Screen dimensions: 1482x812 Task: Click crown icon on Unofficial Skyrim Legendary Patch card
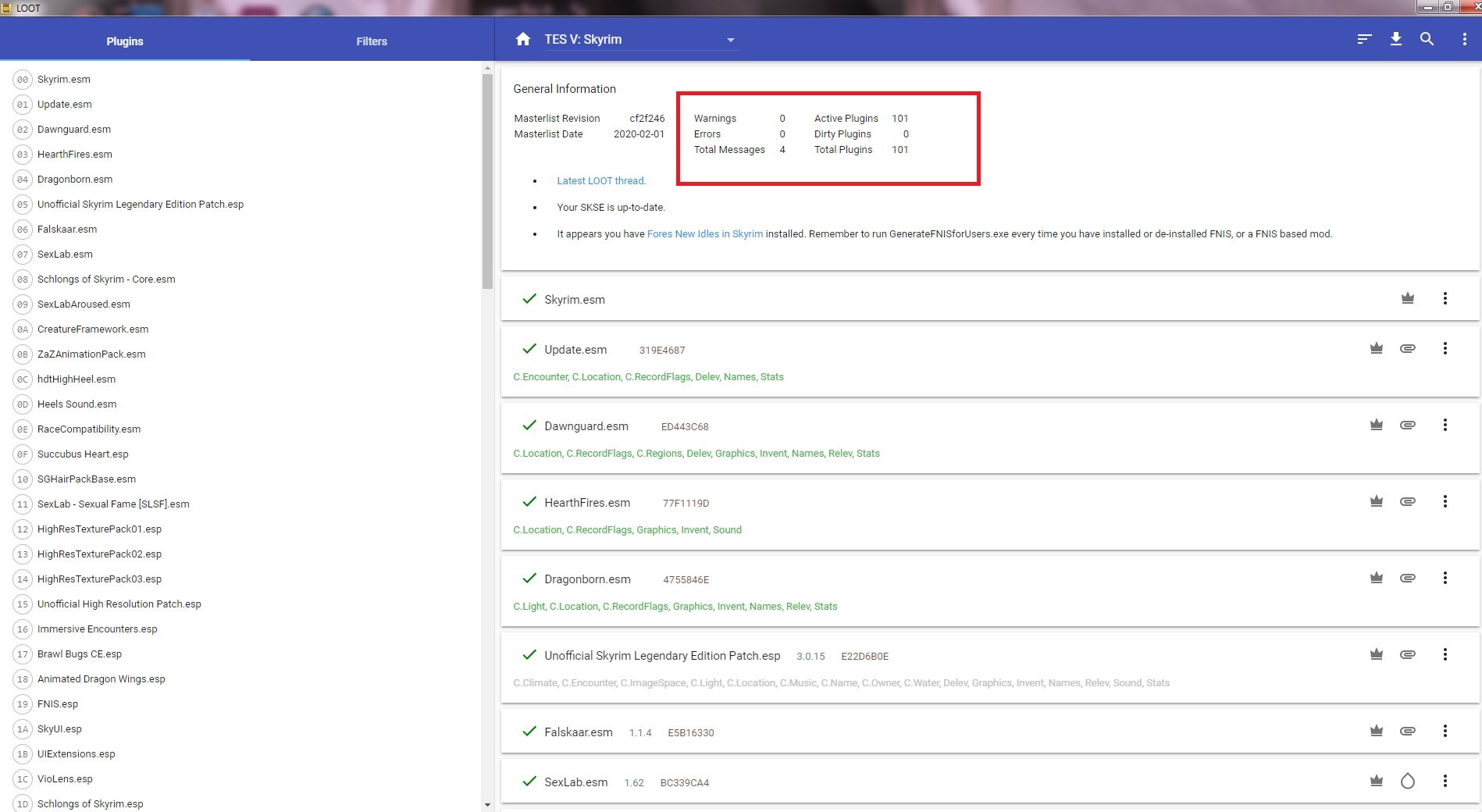tap(1377, 654)
